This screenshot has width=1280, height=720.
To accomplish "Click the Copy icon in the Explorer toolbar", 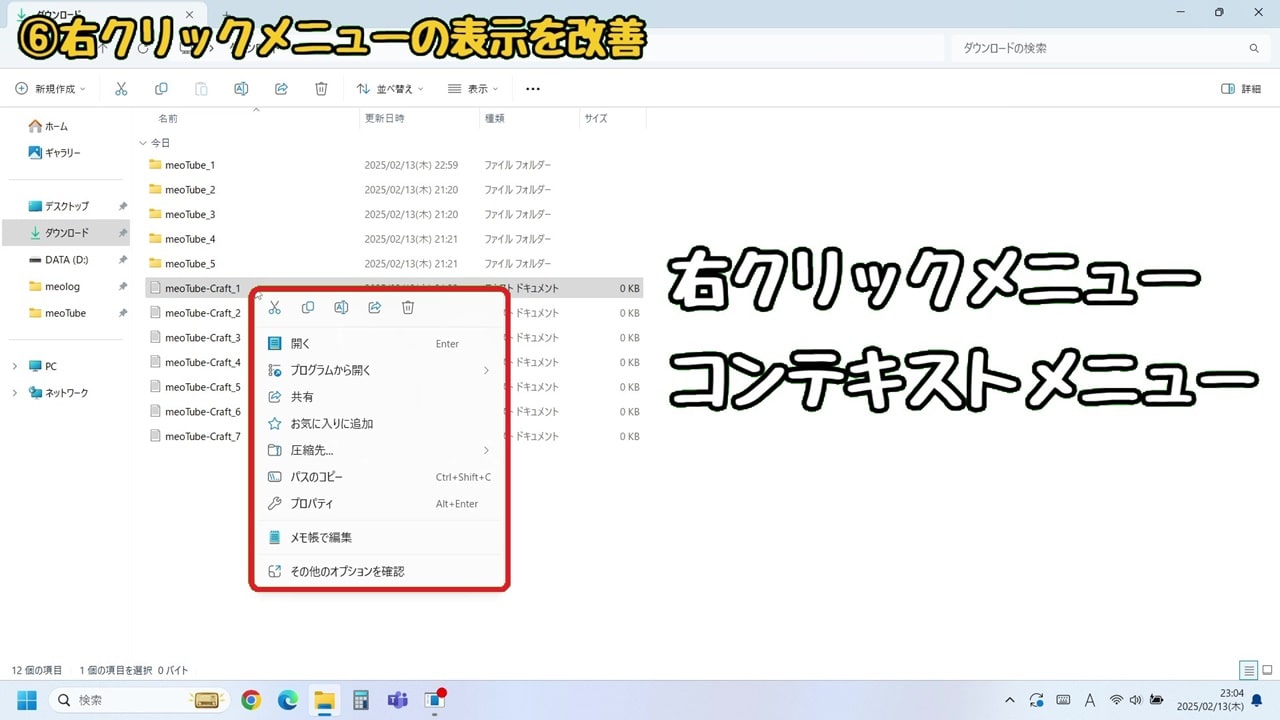I will click(161, 89).
